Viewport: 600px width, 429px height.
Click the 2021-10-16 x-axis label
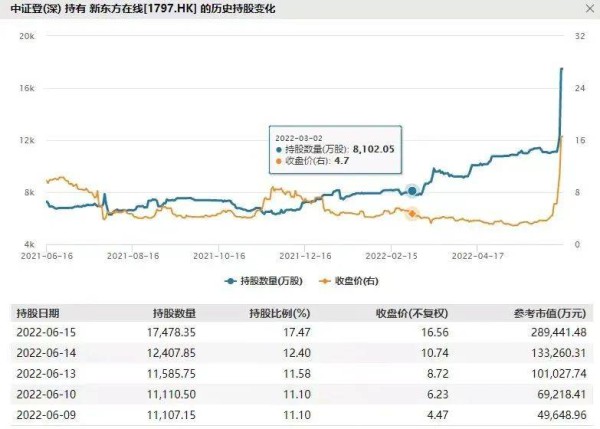[219, 256]
